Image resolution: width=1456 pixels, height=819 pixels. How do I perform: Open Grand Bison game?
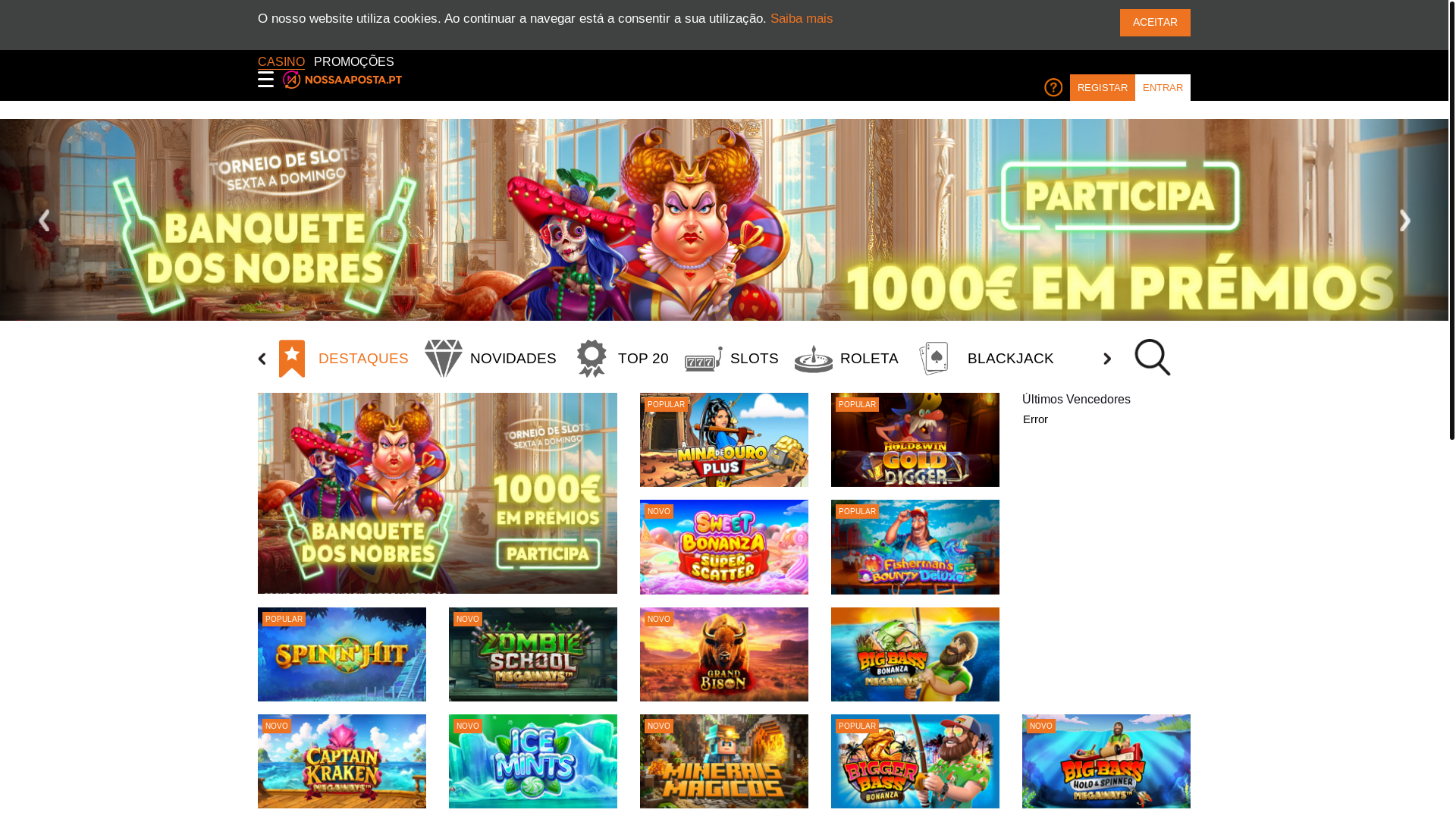pos(724,654)
